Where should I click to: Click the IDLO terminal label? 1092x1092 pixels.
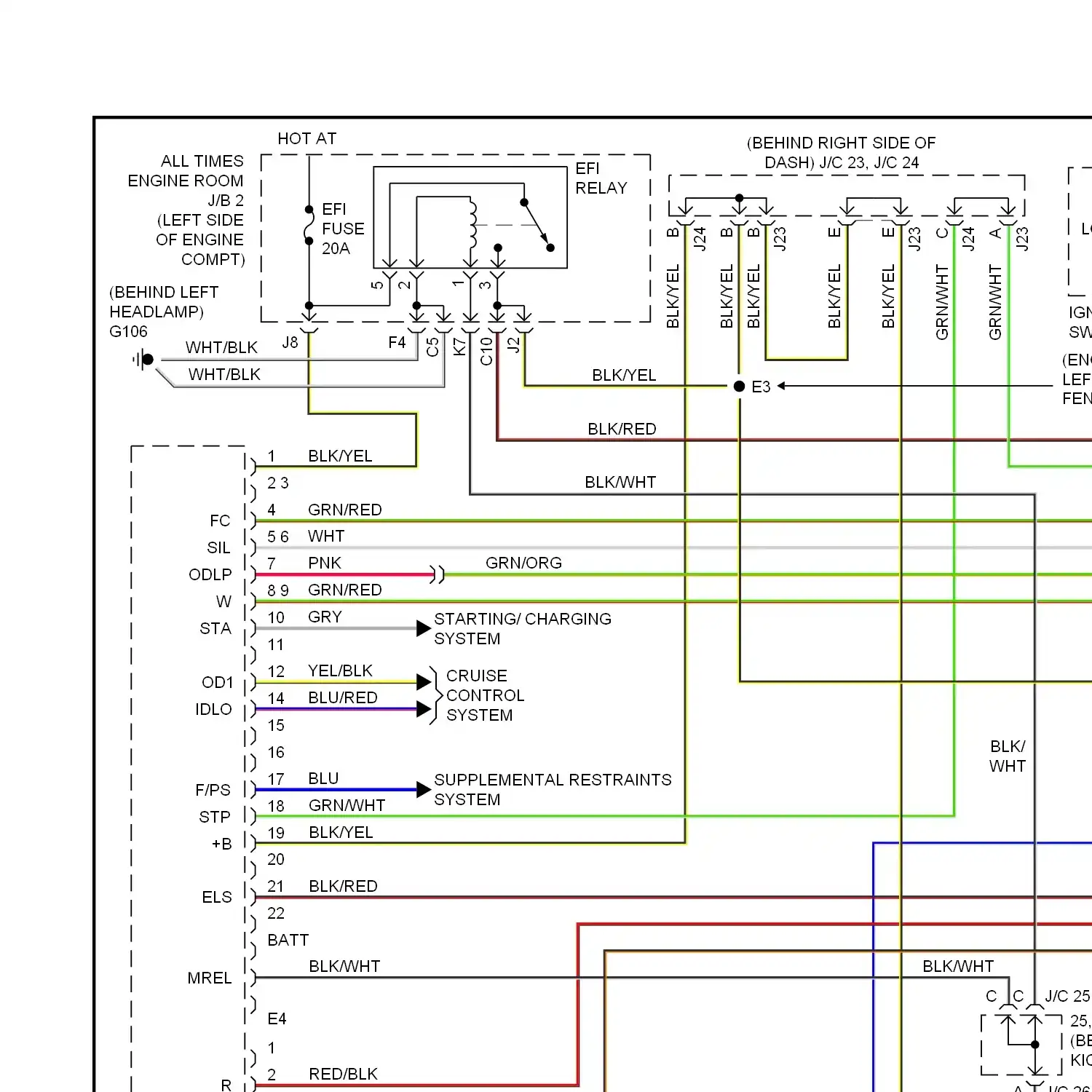click(213, 709)
